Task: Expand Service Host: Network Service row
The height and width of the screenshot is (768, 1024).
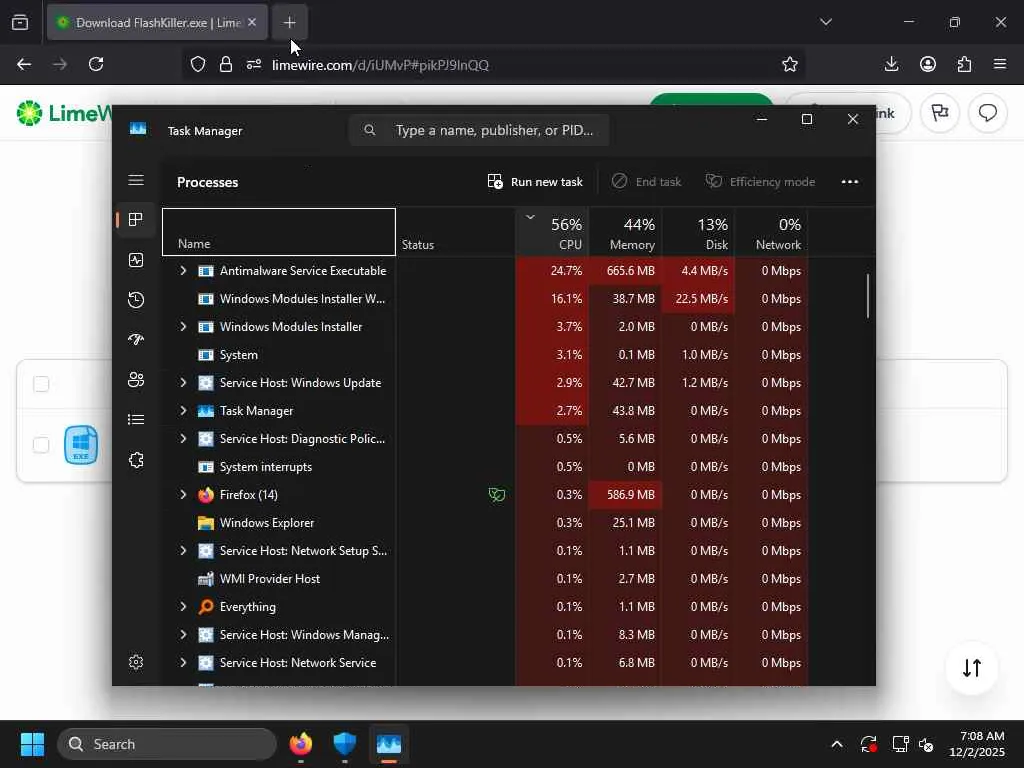Action: 183,663
